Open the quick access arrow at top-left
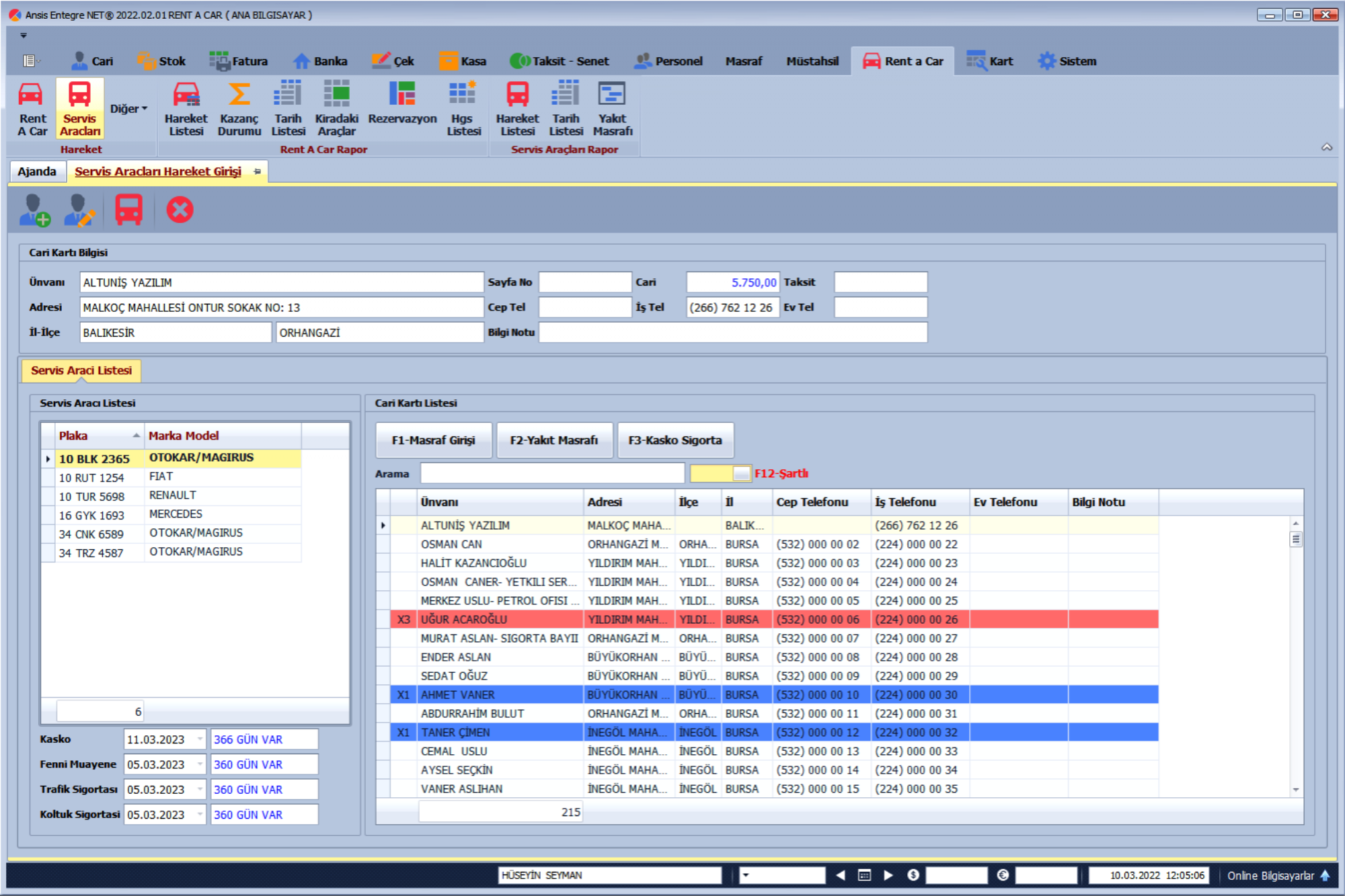This screenshot has width=1345, height=896. pos(24,36)
